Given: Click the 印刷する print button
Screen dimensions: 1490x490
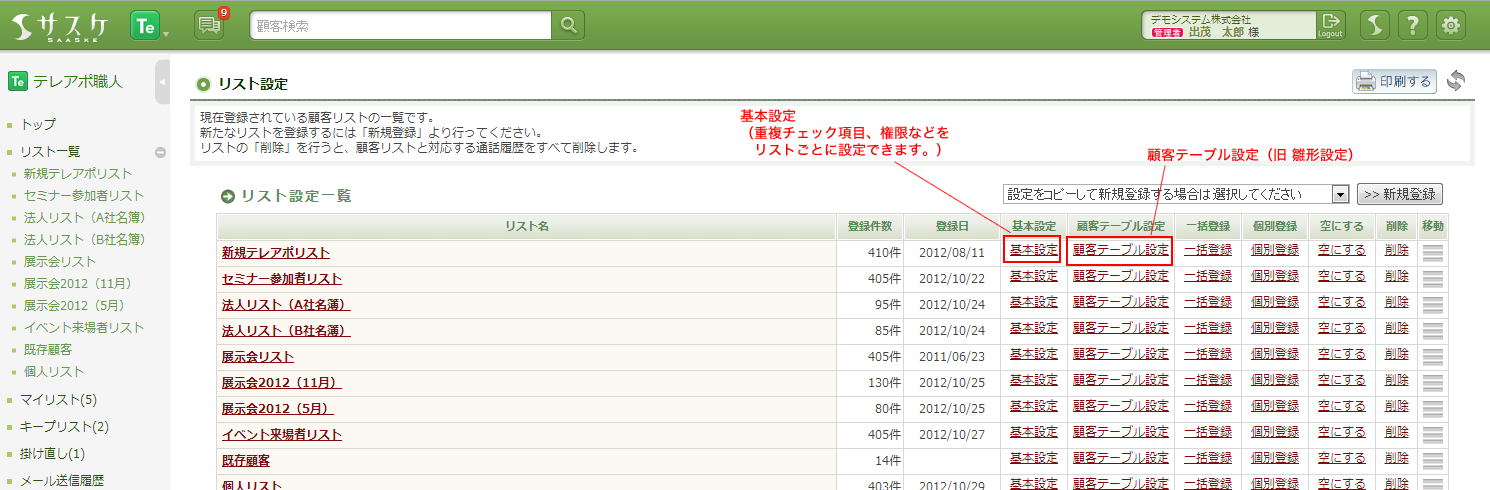Looking at the screenshot, I should click(1394, 82).
